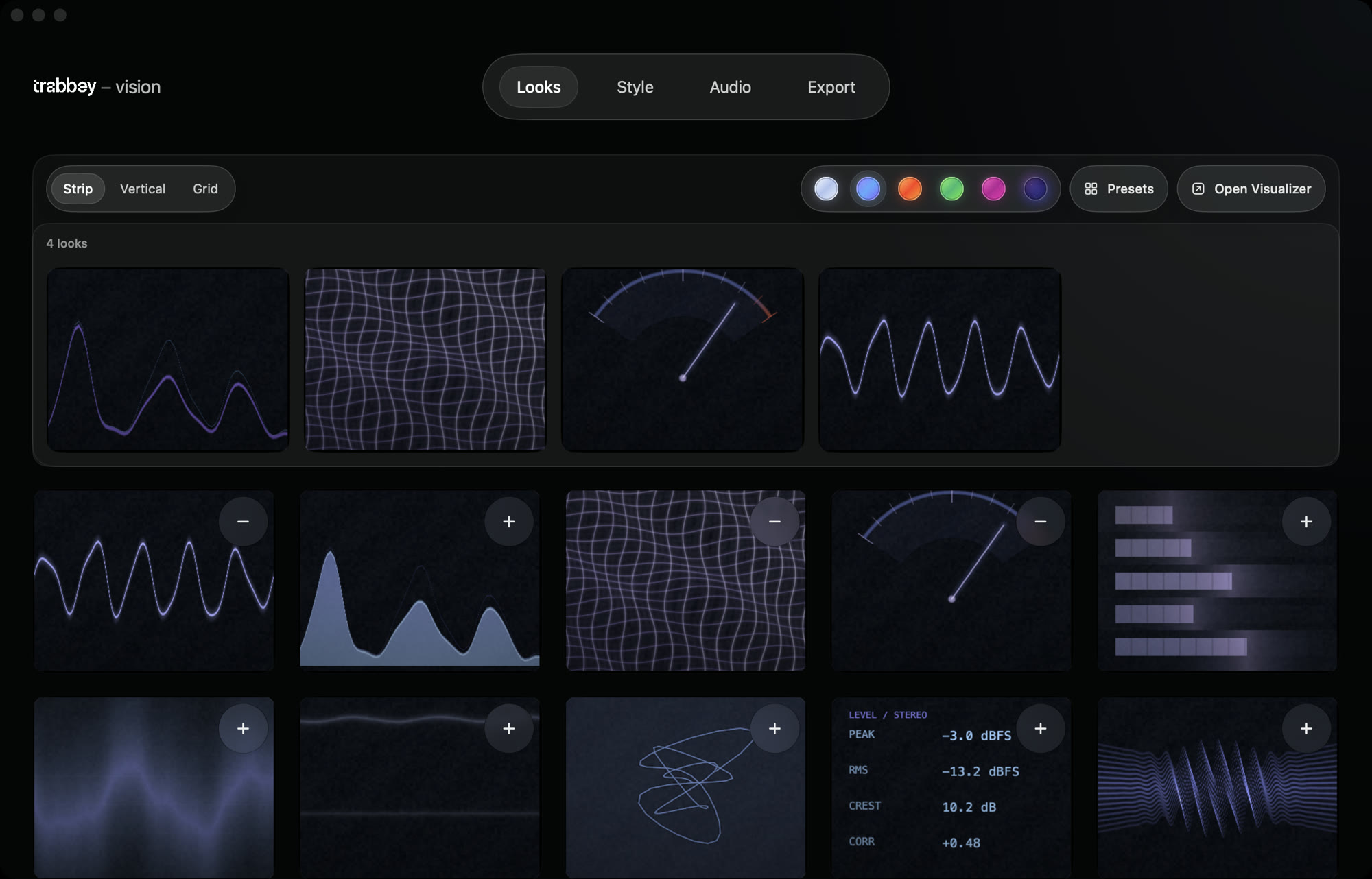
Task: Click the '-3.0 dBFS' peak value
Action: pos(976,736)
